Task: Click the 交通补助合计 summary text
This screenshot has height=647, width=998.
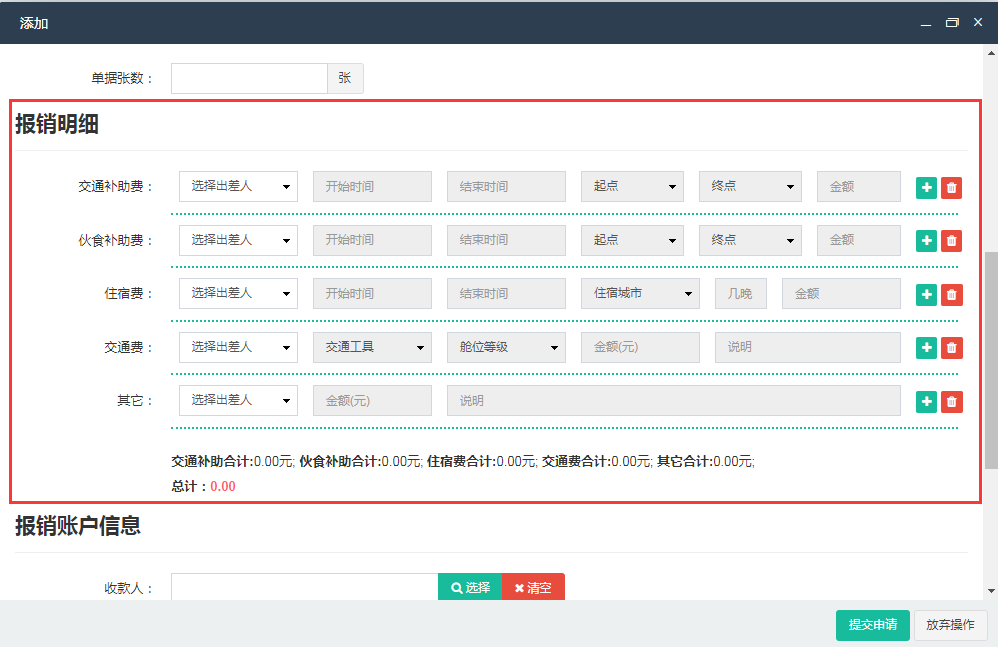Action: (x=232, y=461)
